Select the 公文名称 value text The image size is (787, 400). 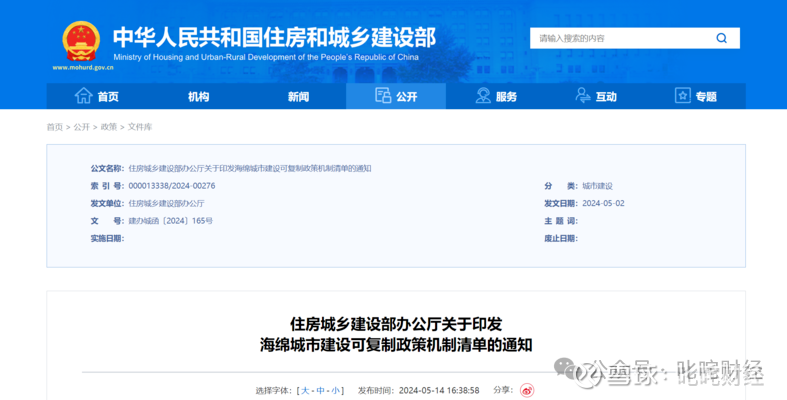click(250, 168)
